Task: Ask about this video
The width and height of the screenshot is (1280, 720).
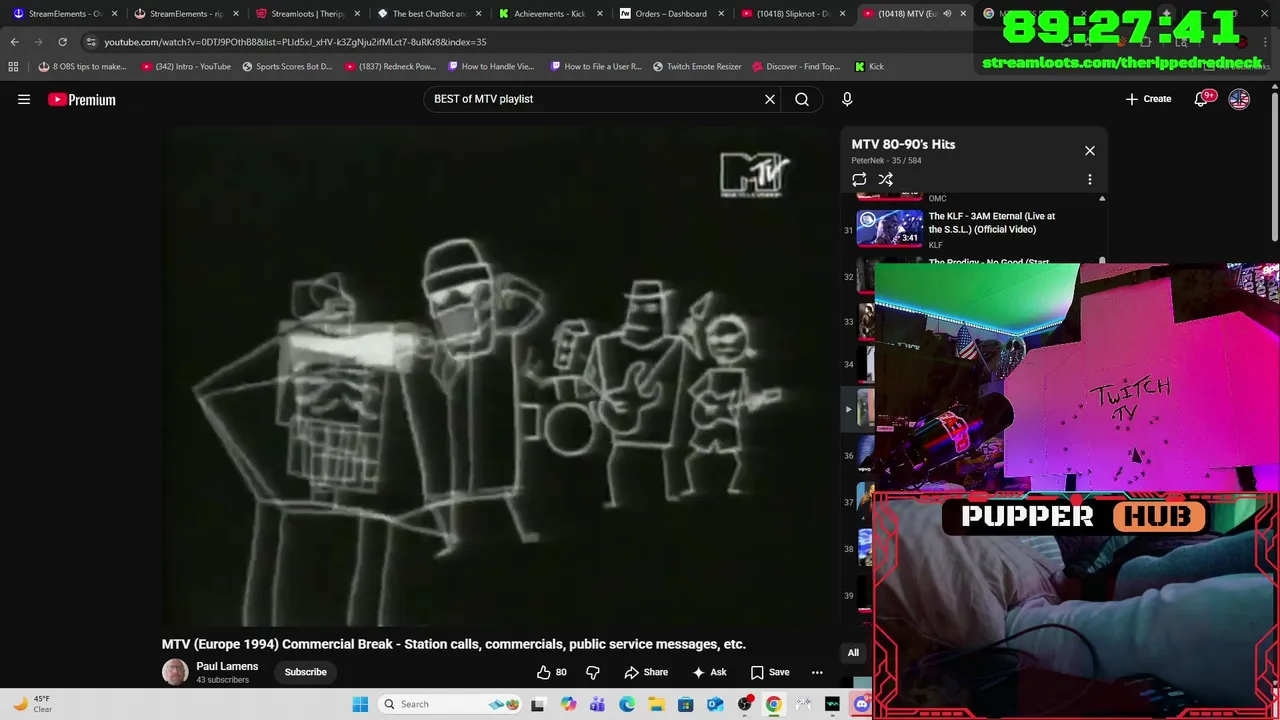Action: point(709,672)
